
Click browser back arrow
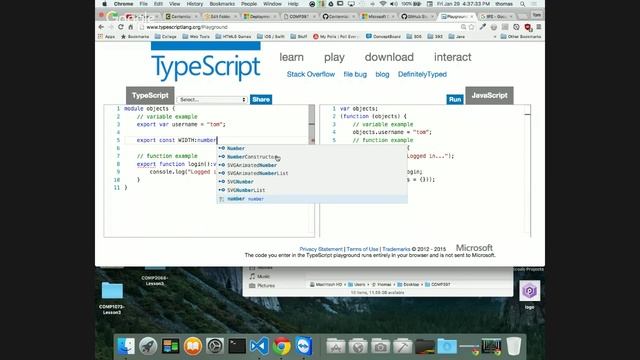101,27
